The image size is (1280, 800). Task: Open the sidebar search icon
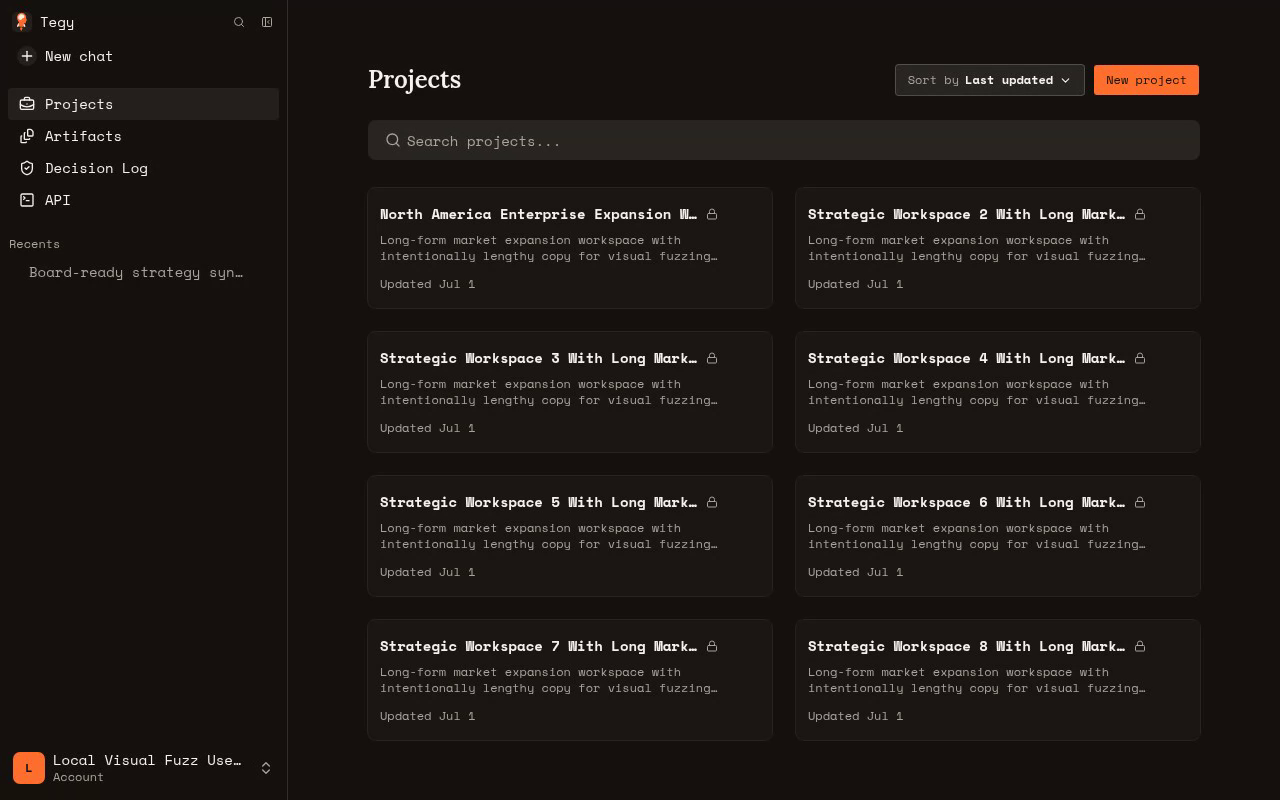(x=239, y=22)
